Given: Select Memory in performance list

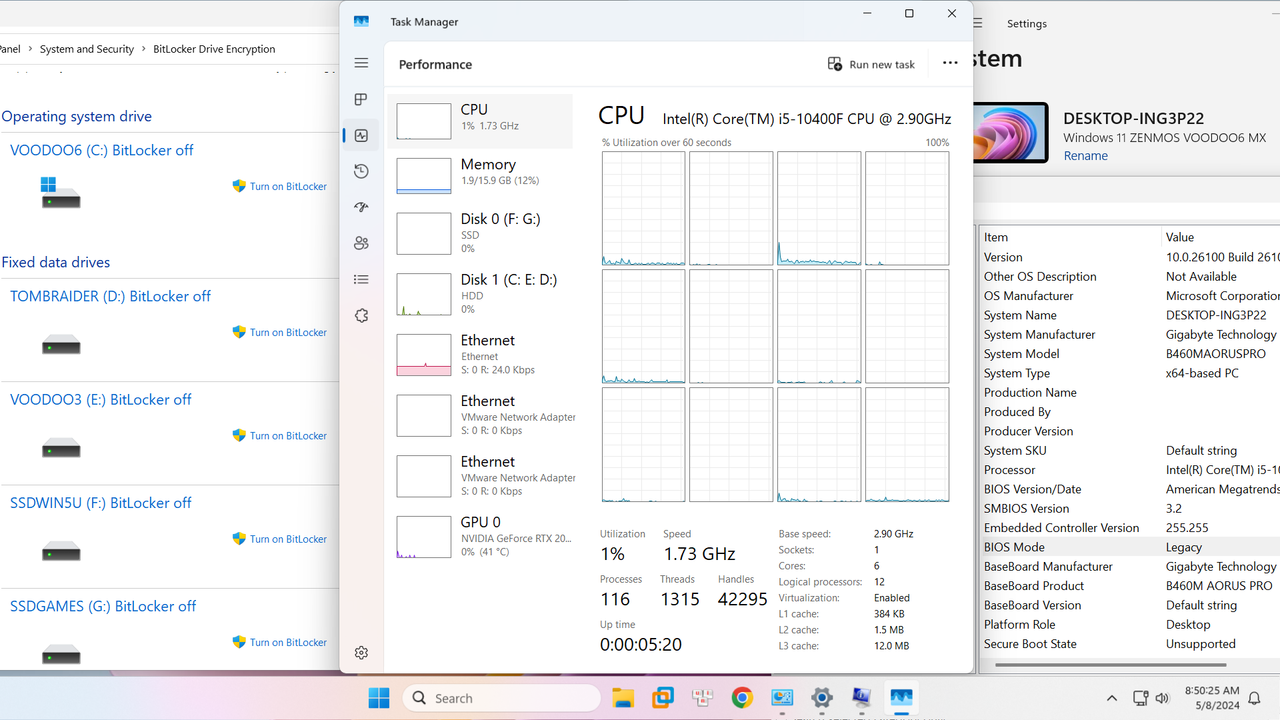Looking at the screenshot, I should pos(482,175).
